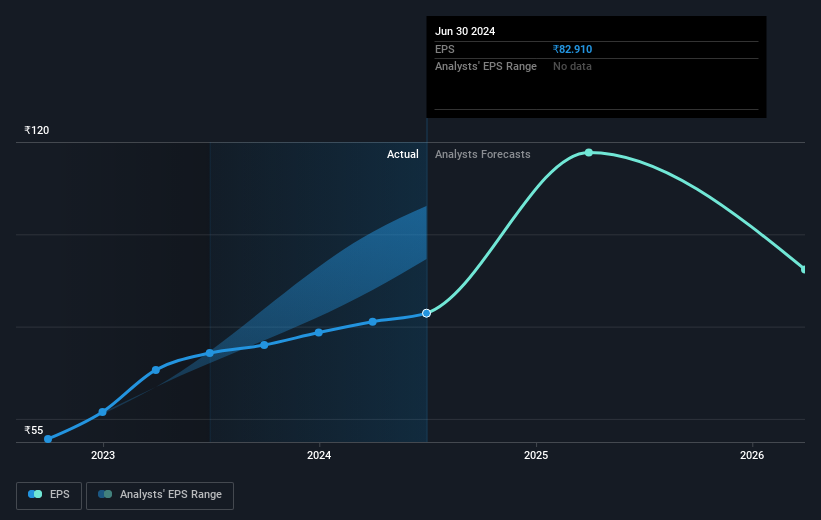Click the No data text in tooltip
This screenshot has width=821, height=520.
click(572, 67)
